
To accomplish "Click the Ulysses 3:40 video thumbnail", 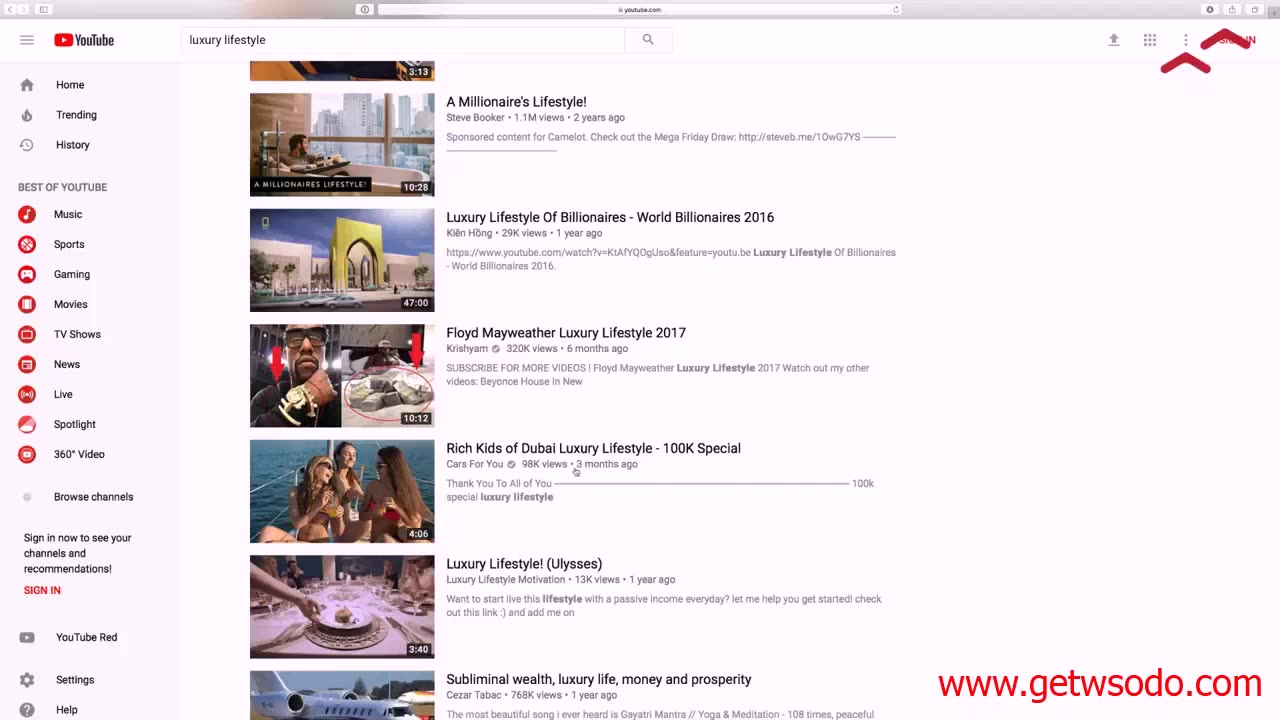I will pyautogui.click(x=342, y=607).
